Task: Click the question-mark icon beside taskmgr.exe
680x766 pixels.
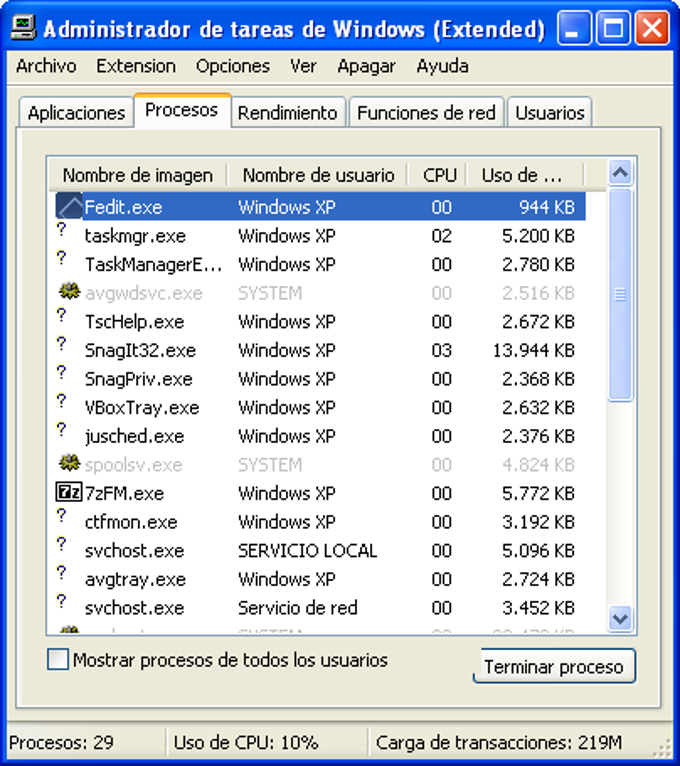Action: click(61, 229)
